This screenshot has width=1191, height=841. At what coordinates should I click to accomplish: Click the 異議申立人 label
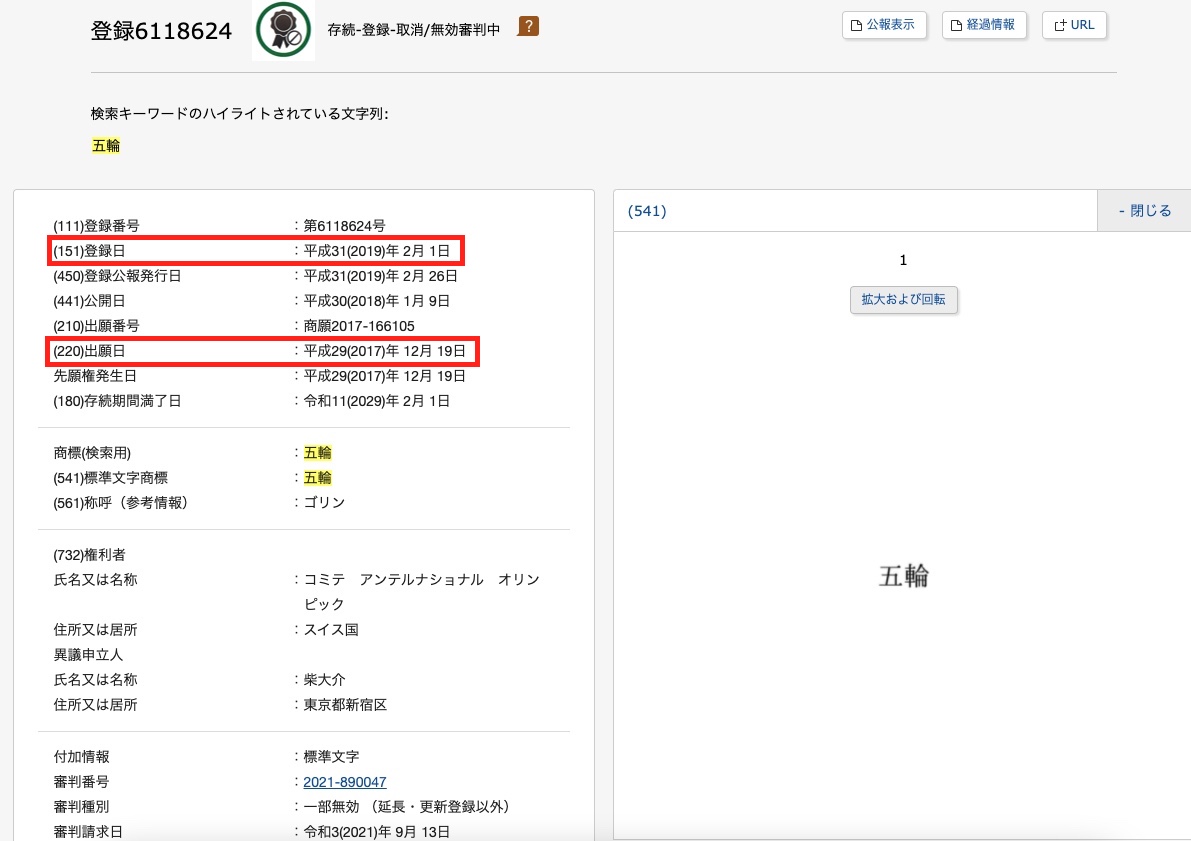(x=88, y=655)
